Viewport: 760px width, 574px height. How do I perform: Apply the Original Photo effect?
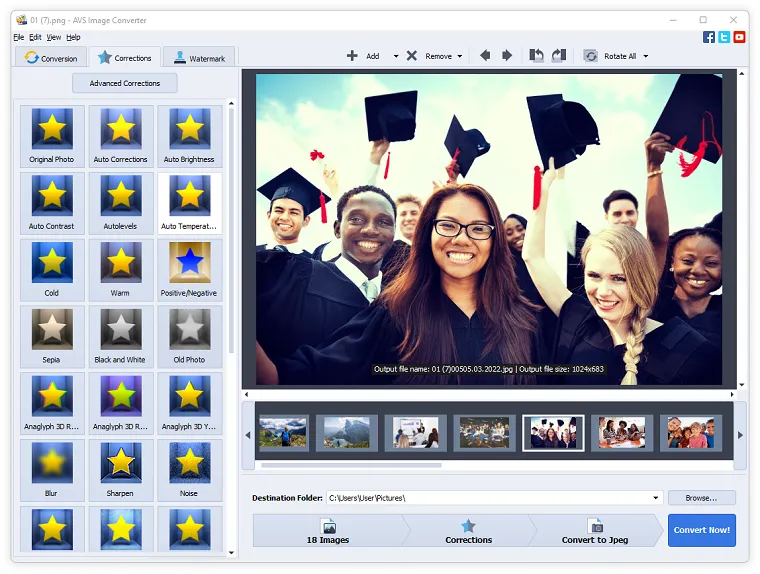pyautogui.click(x=52, y=136)
